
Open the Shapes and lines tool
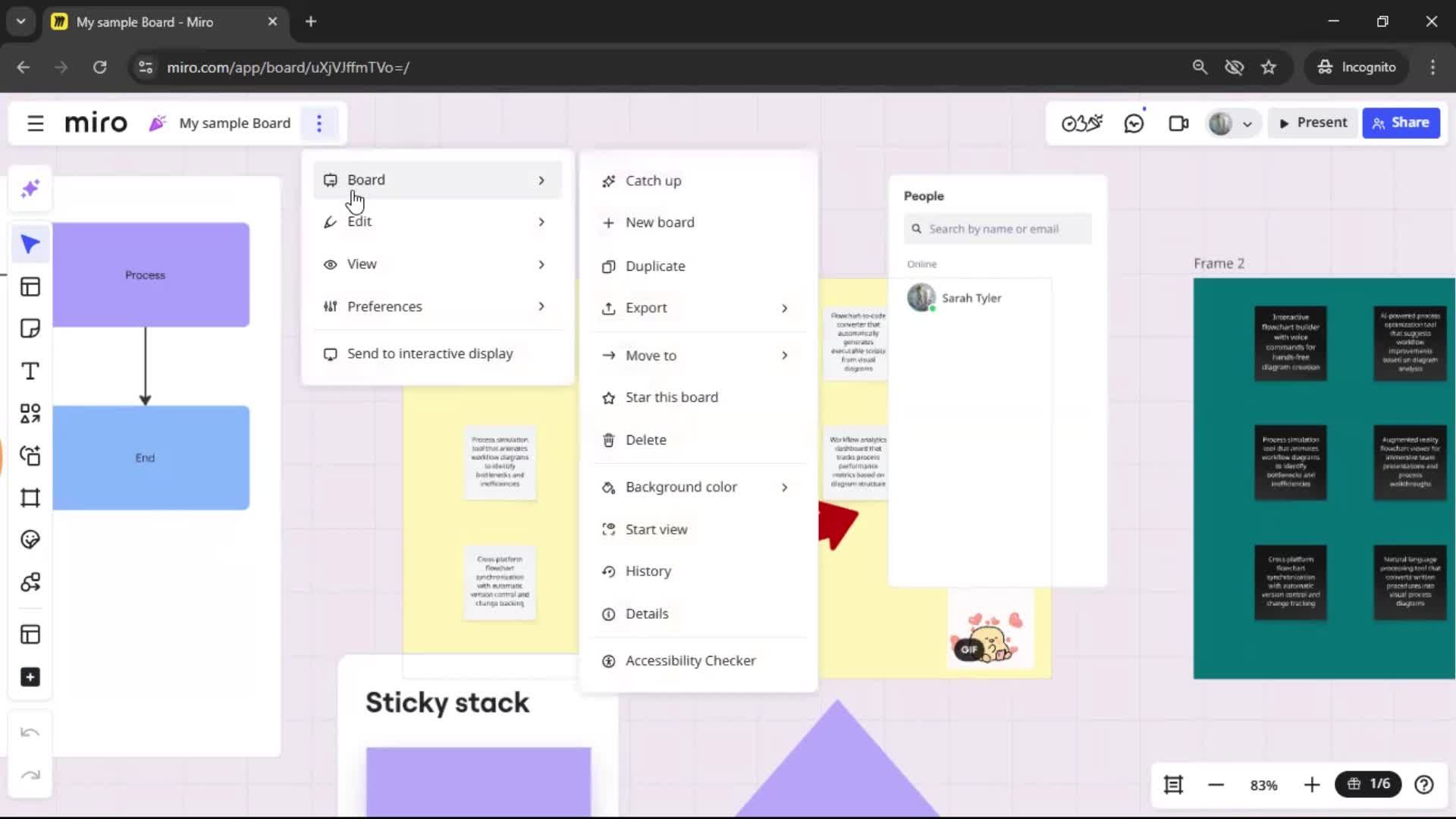[30, 413]
